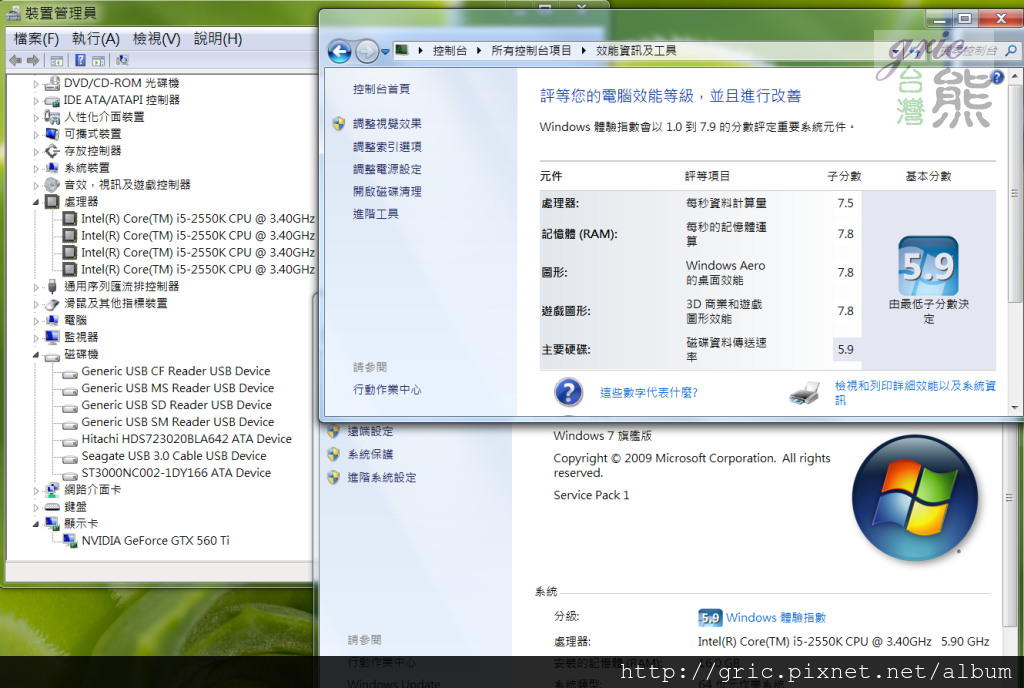Viewport: 1024px width, 688px height.
Task: Open 調整電源設定 link
Action: pos(387,169)
